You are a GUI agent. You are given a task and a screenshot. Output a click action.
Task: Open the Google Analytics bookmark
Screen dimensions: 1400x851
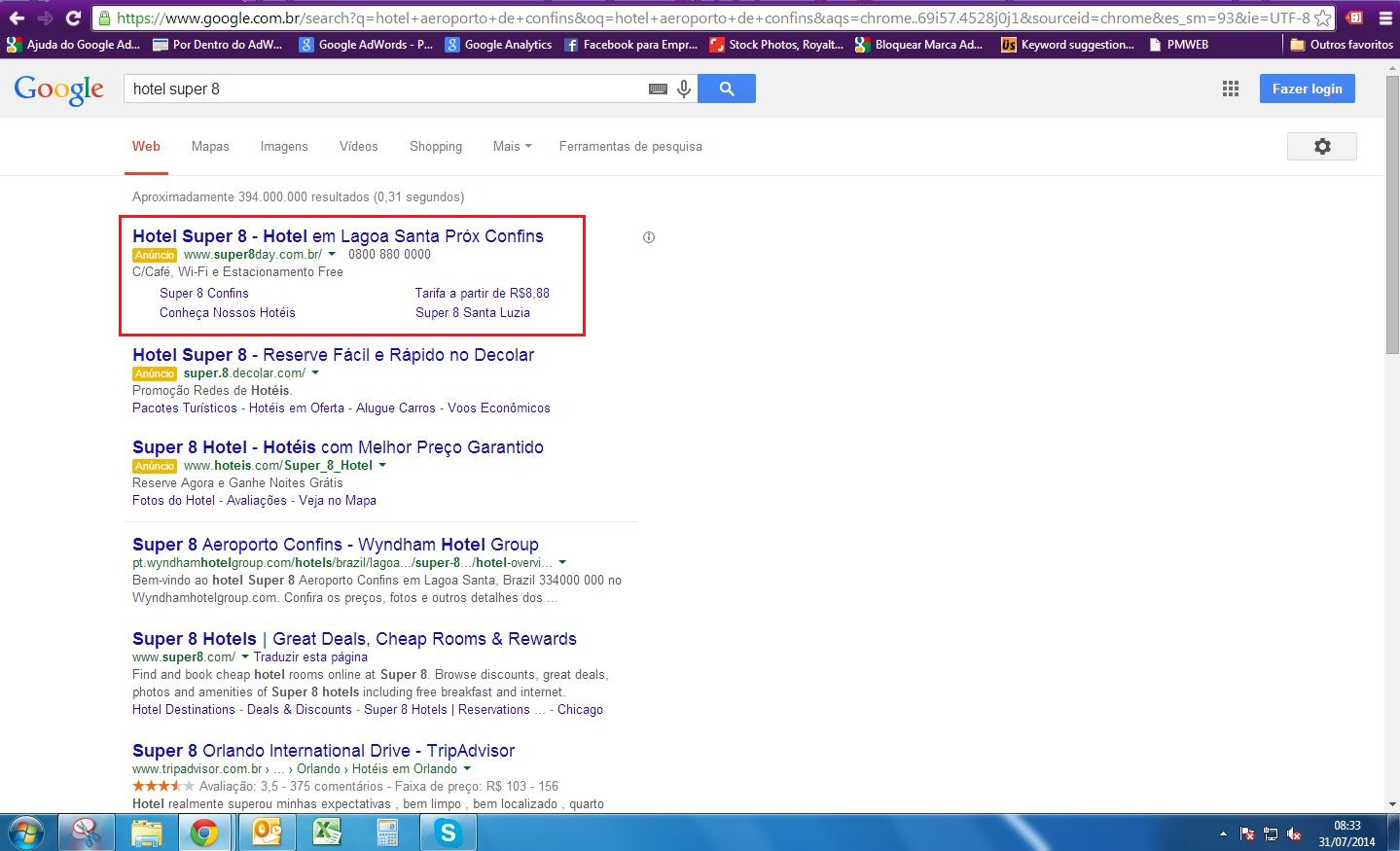pos(498,45)
